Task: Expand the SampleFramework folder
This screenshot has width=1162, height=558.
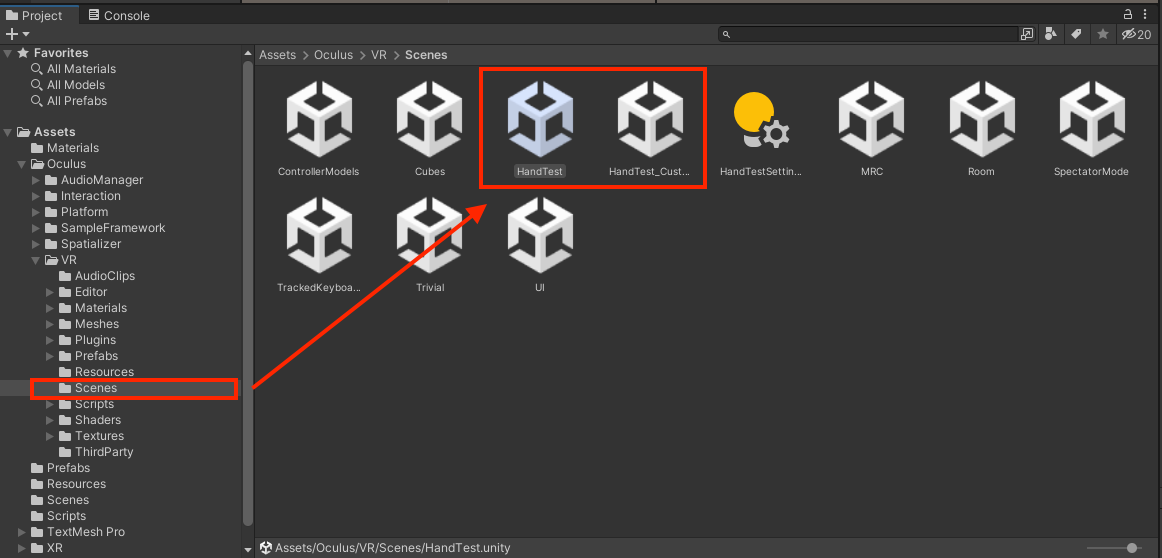Action: 36,228
